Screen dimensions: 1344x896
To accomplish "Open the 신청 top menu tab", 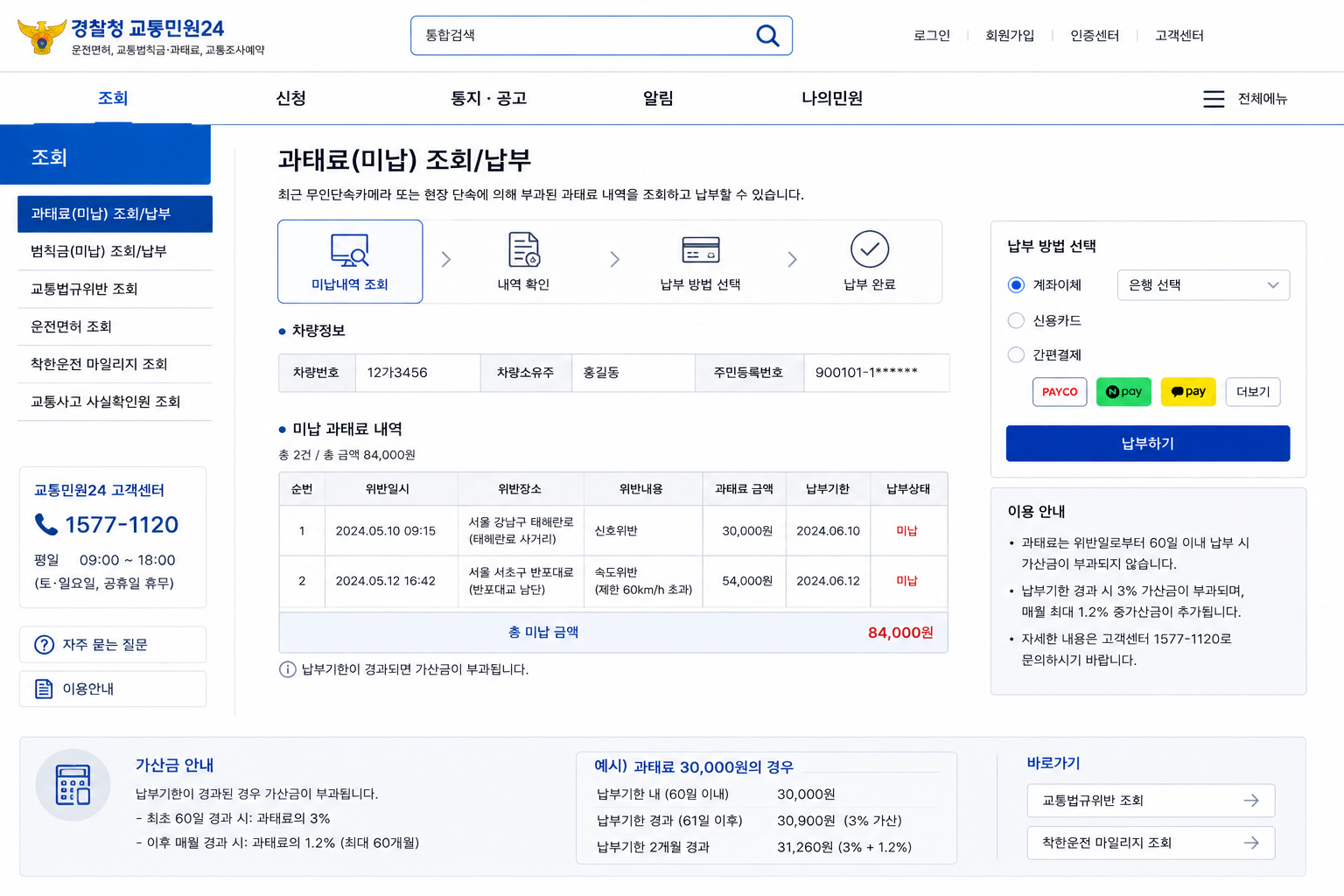I will pos(290,98).
